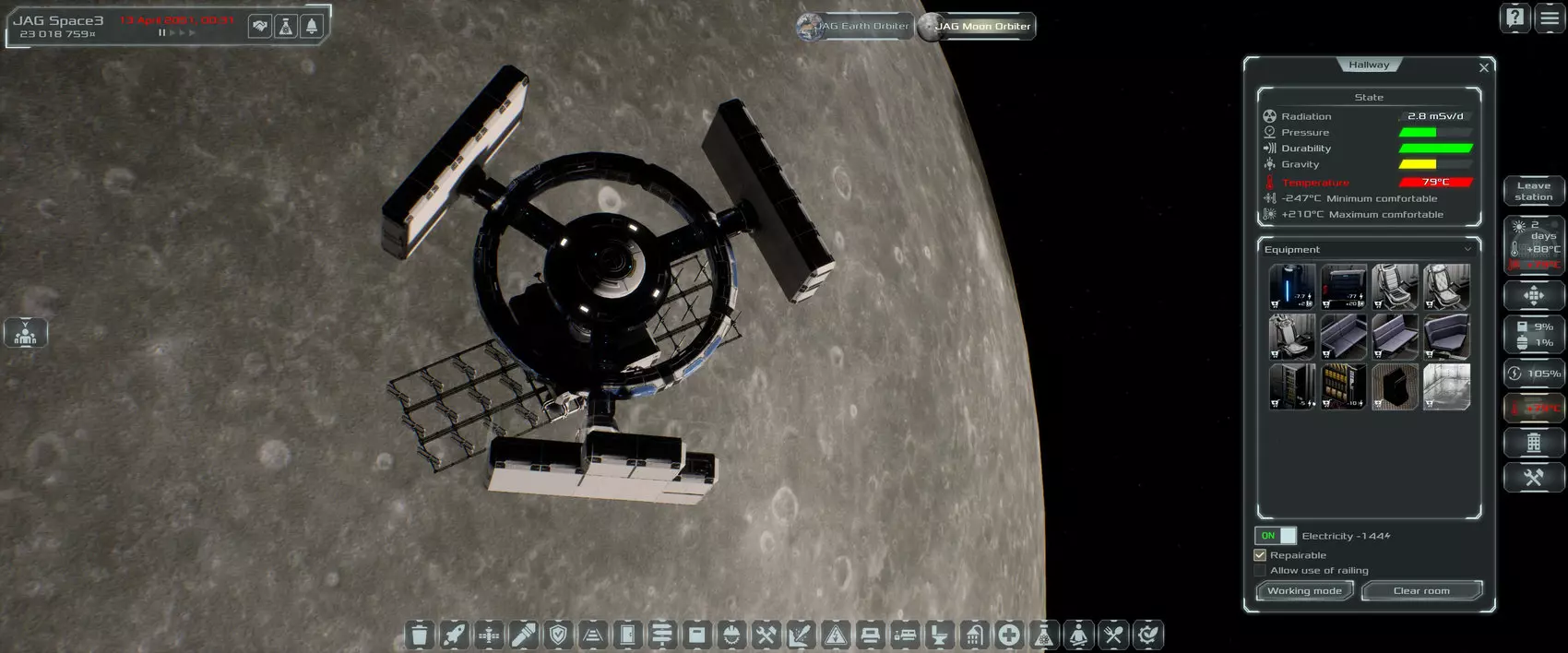Open the signpost category
This screenshot has height=653, width=1568.
coord(662,635)
